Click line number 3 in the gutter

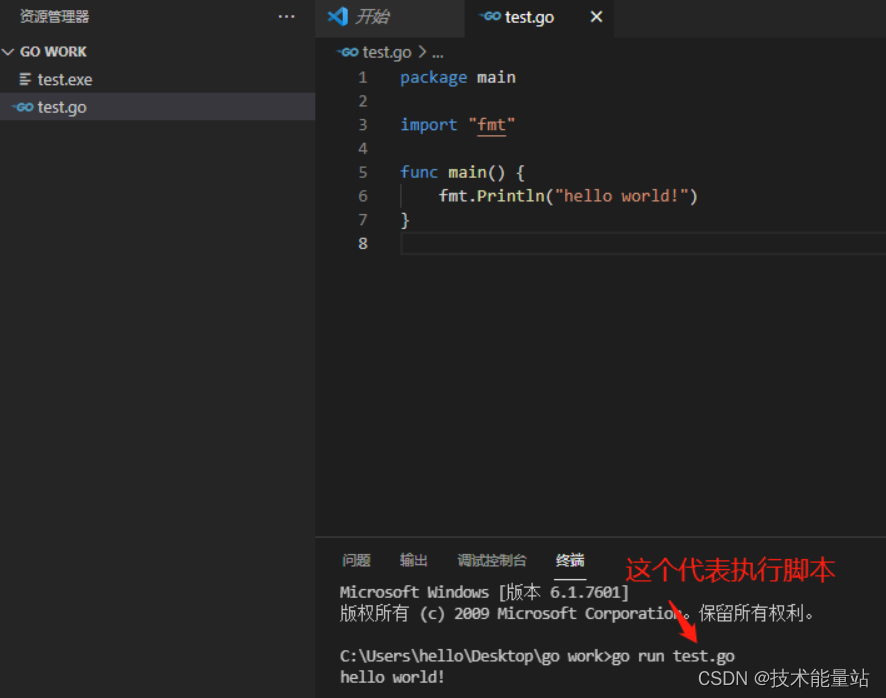[363, 125]
